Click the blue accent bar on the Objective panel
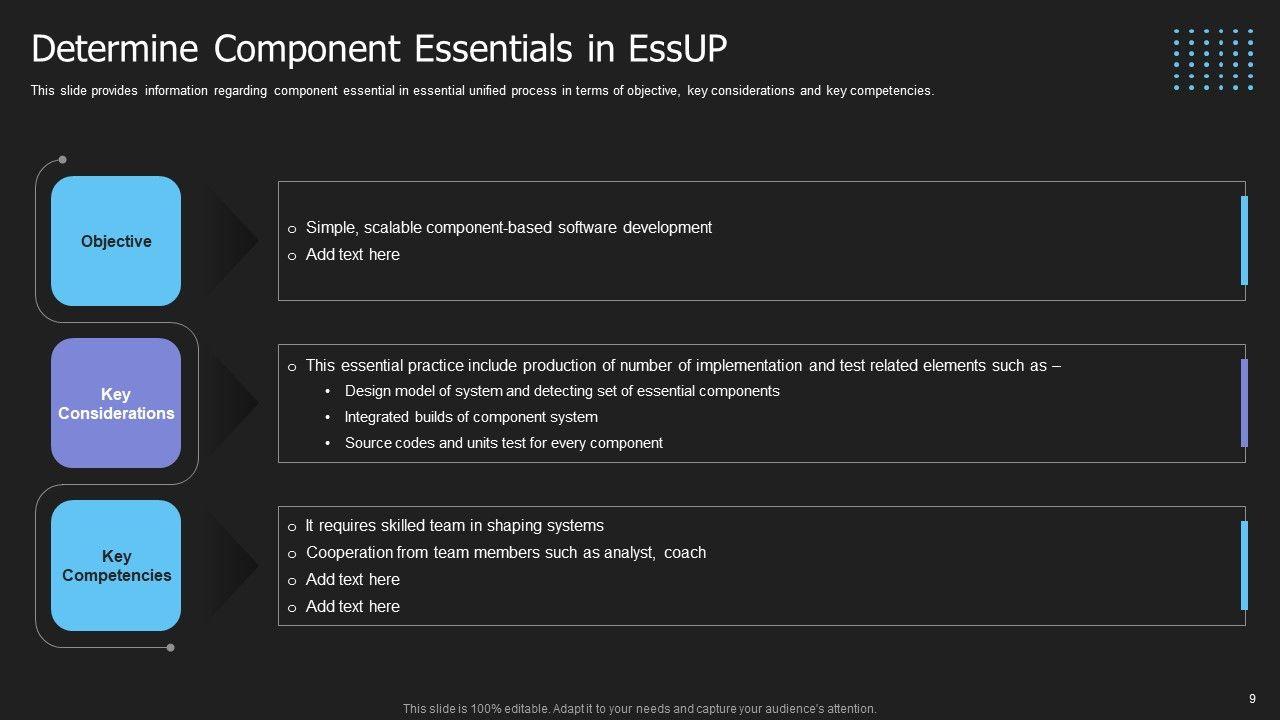 [x=1244, y=240]
